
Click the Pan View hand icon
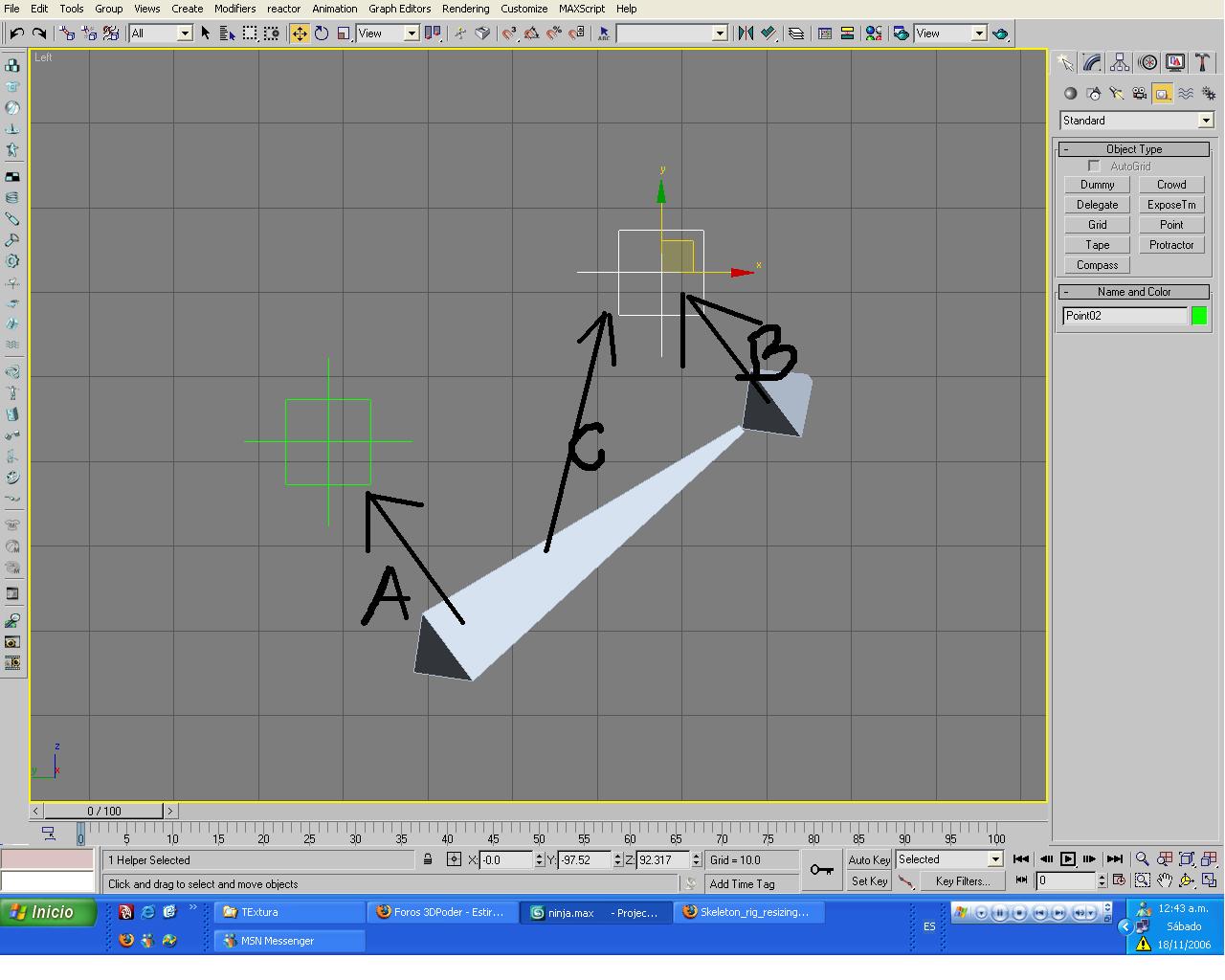coord(1165,880)
